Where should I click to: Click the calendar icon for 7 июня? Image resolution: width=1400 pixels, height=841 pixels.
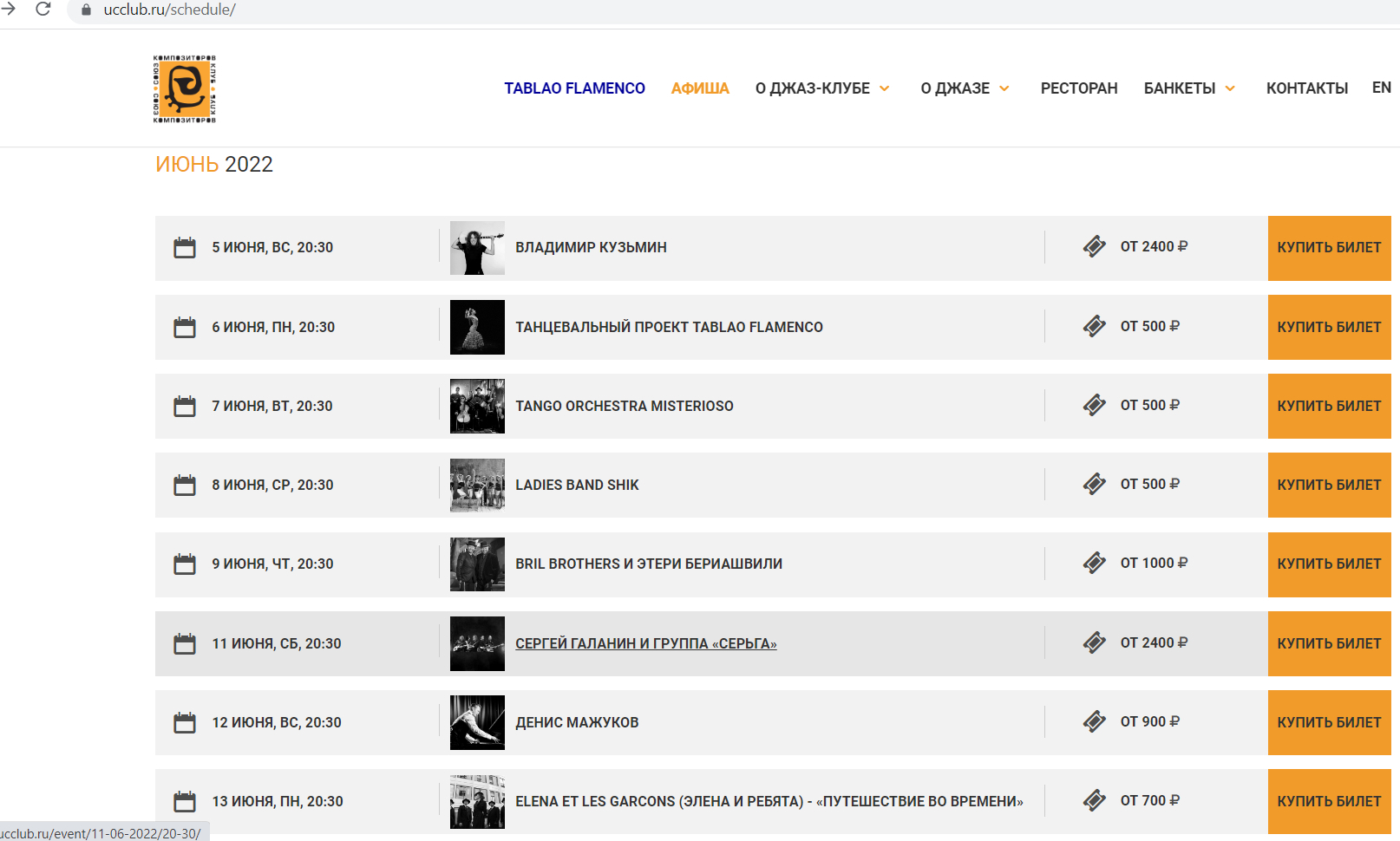pyautogui.click(x=185, y=406)
